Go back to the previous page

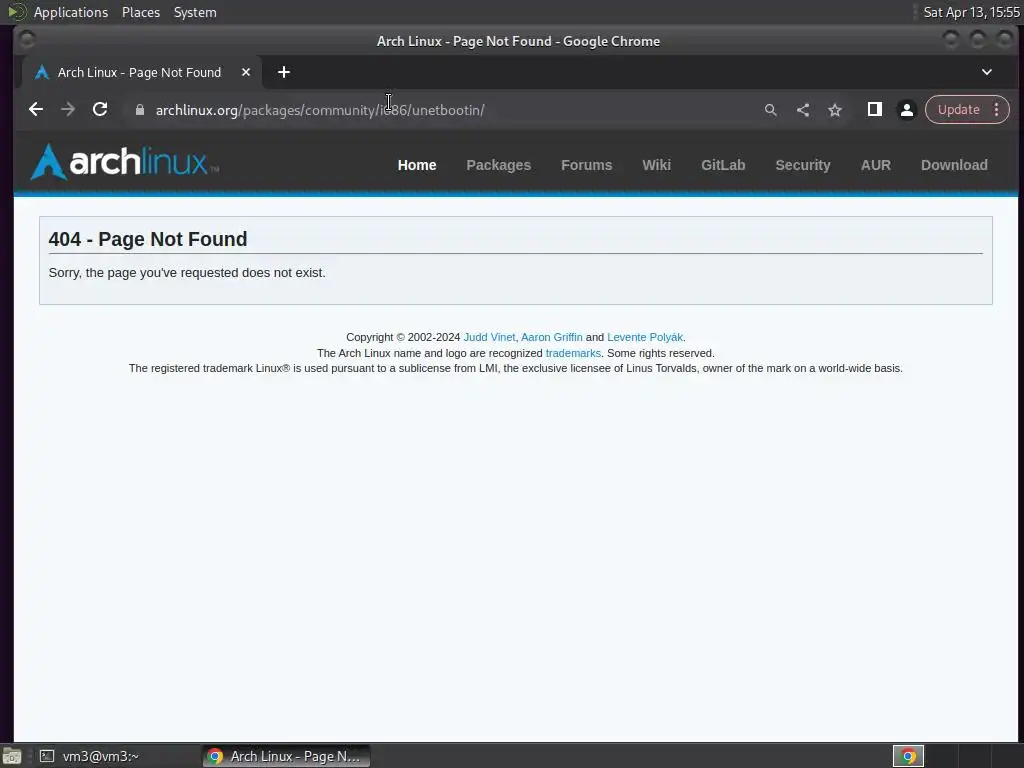(x=36, y=110)
